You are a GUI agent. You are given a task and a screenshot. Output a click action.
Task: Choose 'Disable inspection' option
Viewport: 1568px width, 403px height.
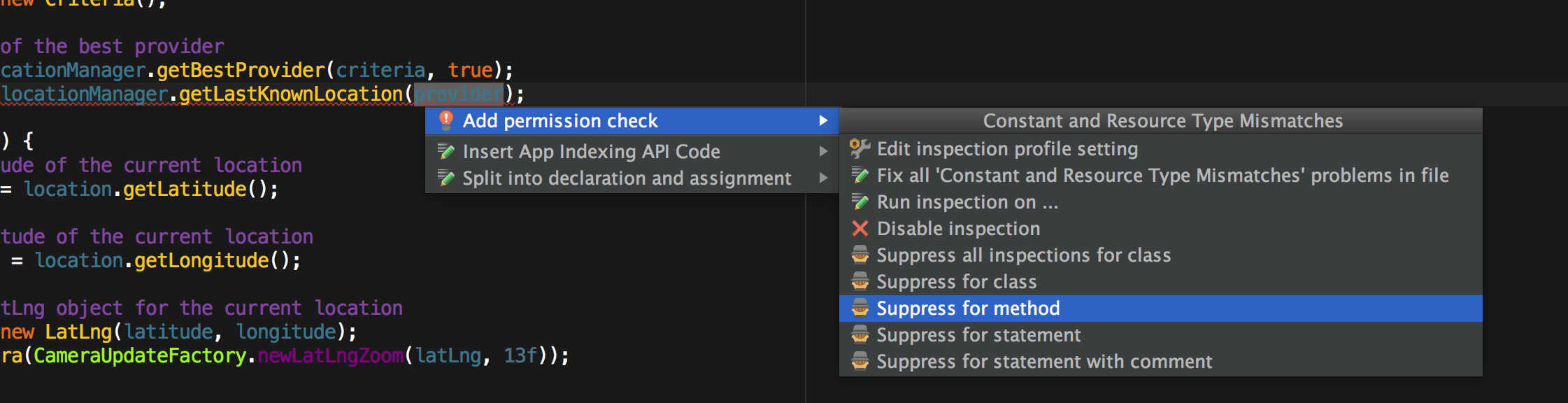1160,229
